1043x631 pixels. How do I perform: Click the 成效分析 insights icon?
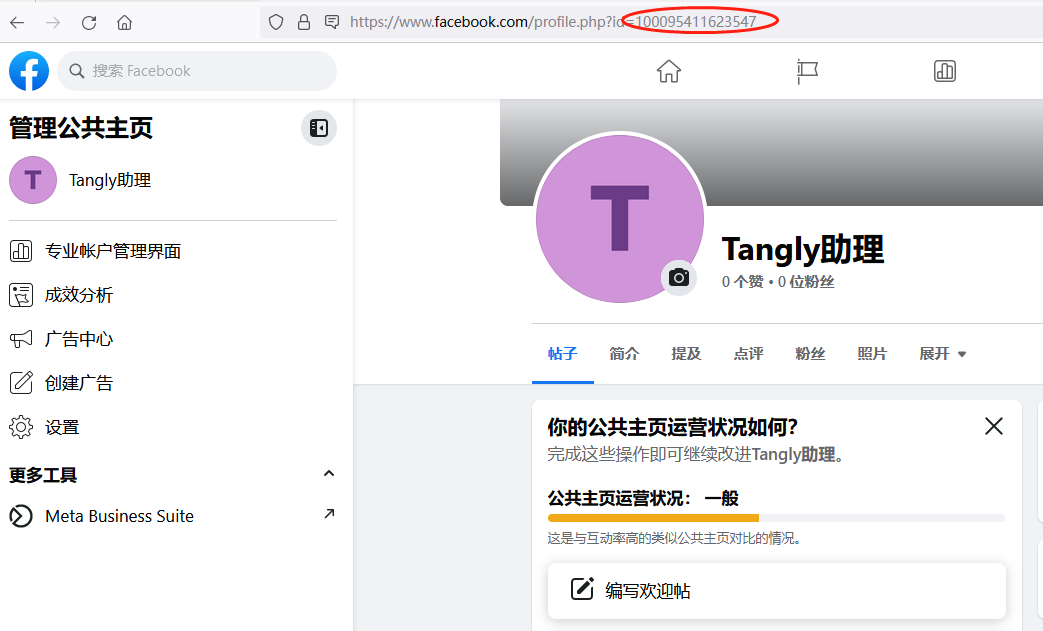[x=21, y=295]
